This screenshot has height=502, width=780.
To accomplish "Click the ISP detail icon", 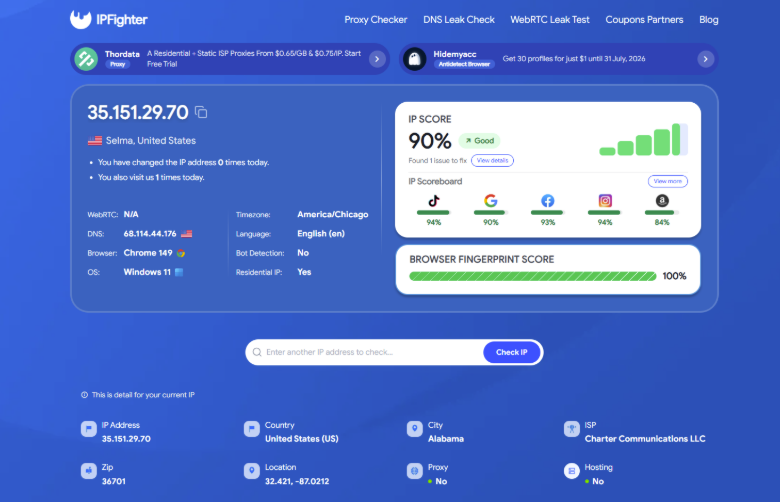I will (572, 429).
